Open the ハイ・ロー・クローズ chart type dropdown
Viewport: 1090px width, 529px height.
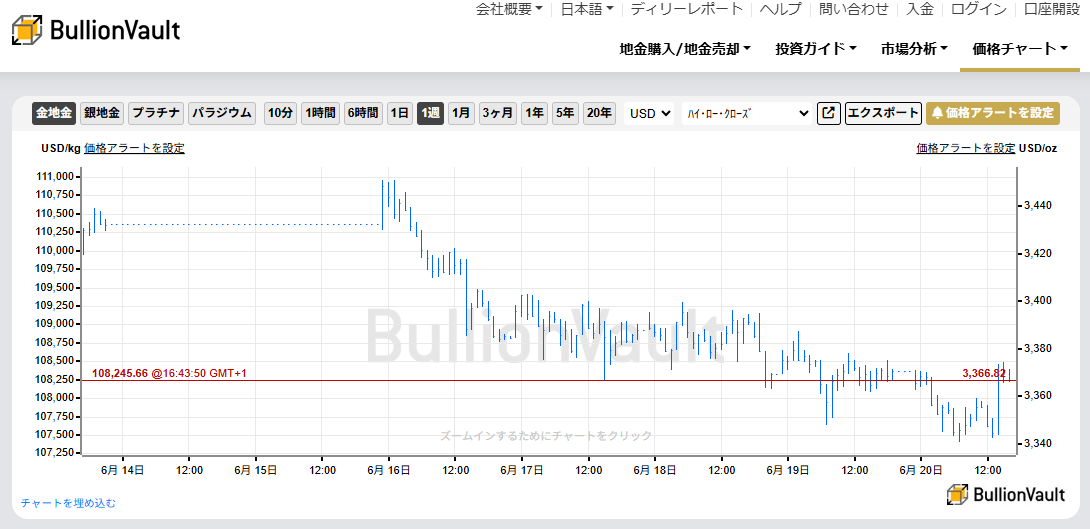747,113
